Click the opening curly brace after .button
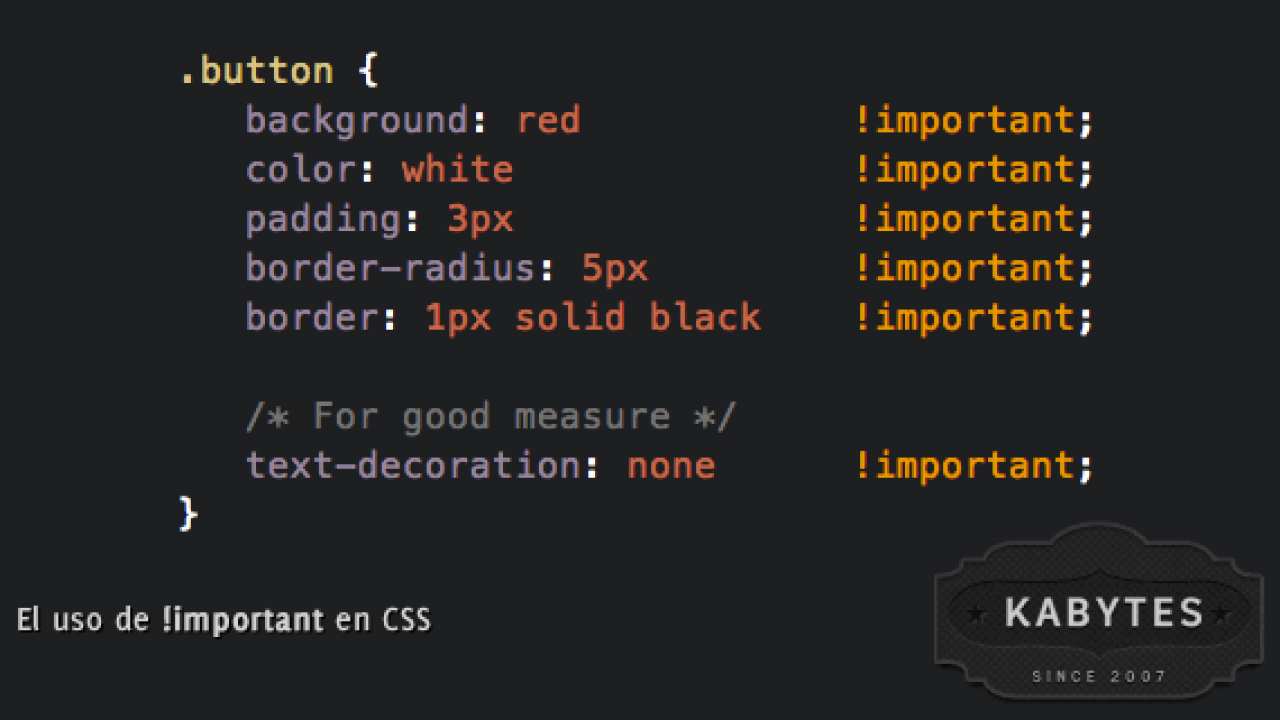1280x720 pixels. [367, 71]
